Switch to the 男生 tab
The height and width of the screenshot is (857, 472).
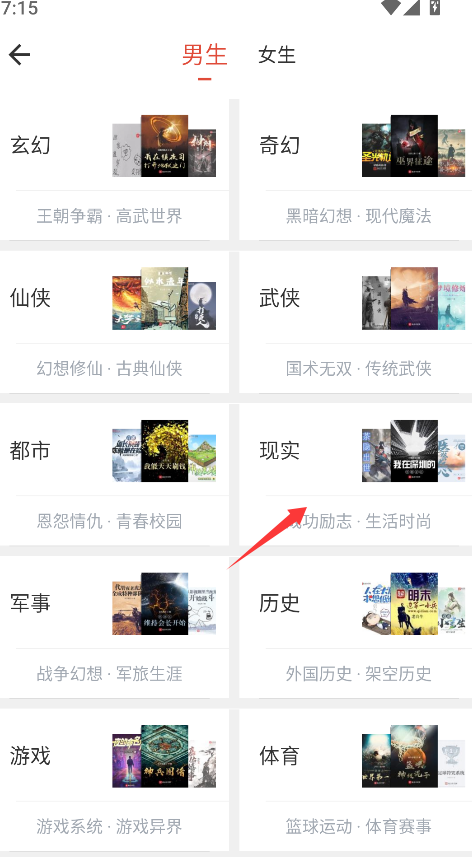click(204, 55)
